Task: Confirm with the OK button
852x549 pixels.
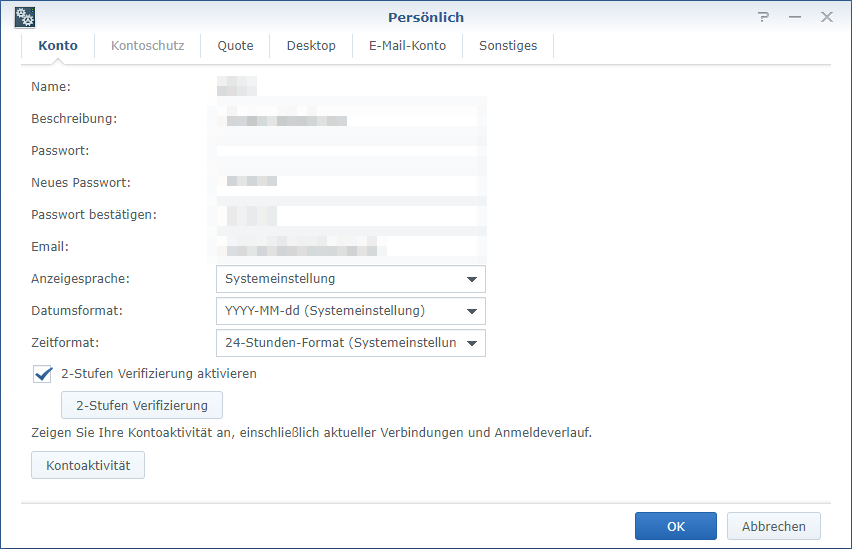Action: [676, 526]
